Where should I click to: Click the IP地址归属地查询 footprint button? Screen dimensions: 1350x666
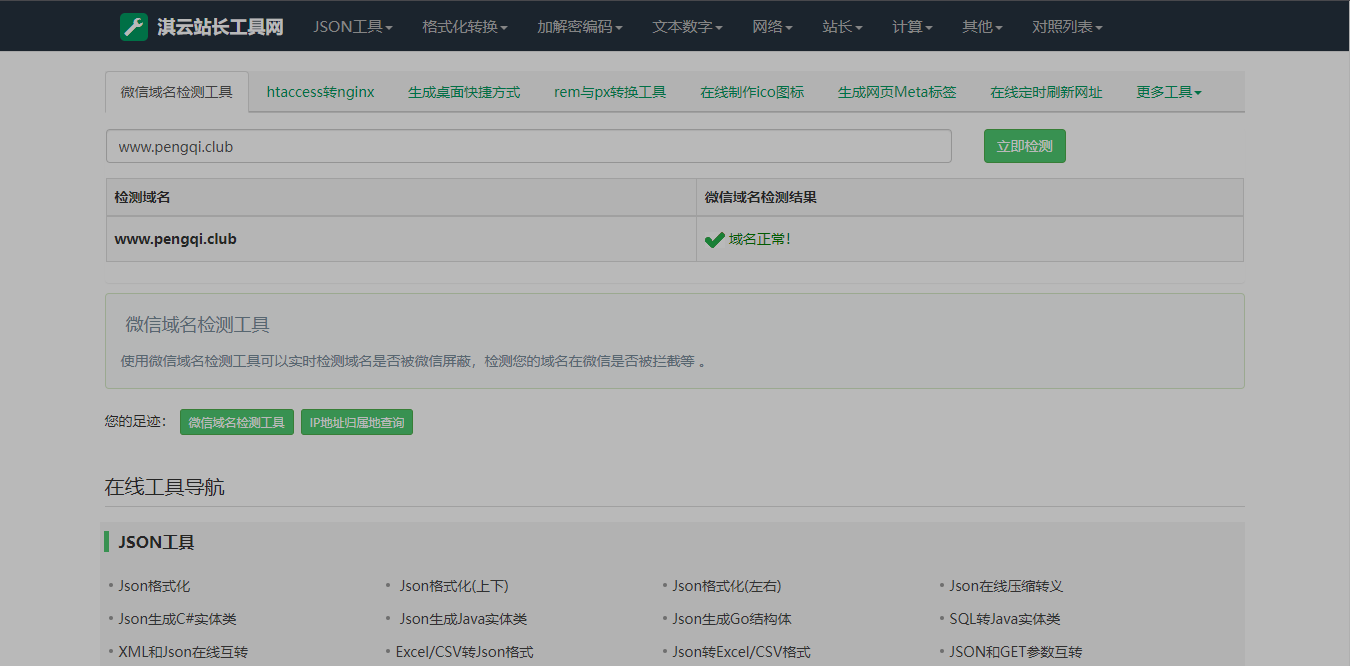[357, 423]
